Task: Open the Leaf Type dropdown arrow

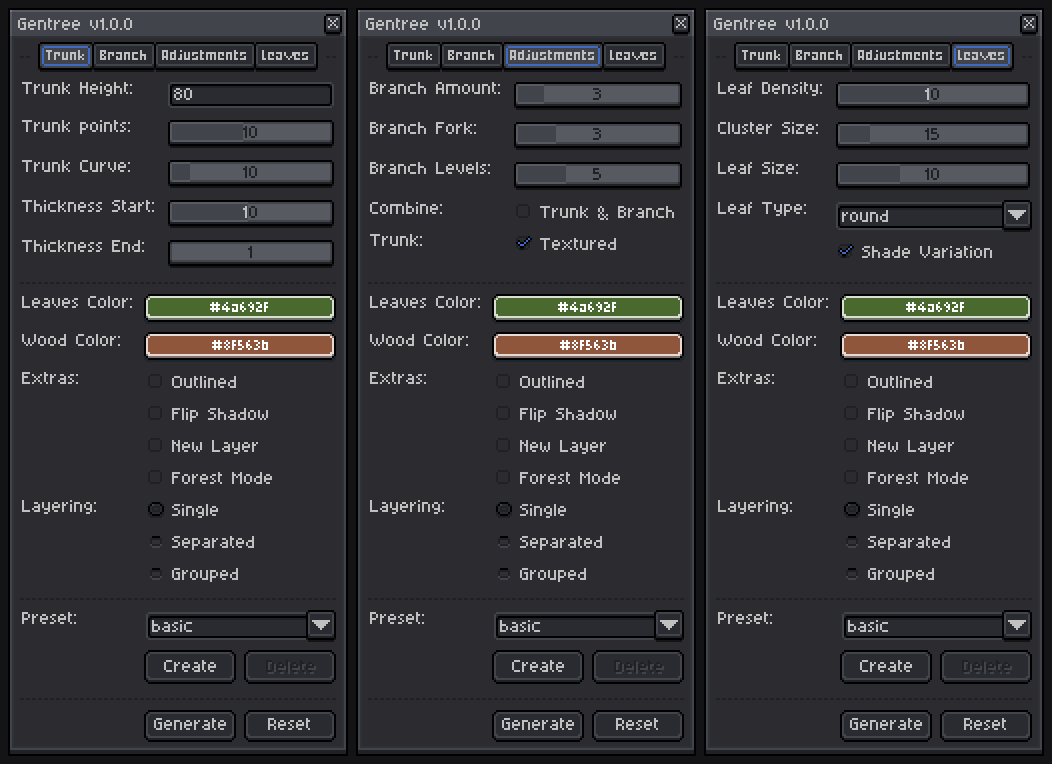Action: click(x=1017, y=215)
